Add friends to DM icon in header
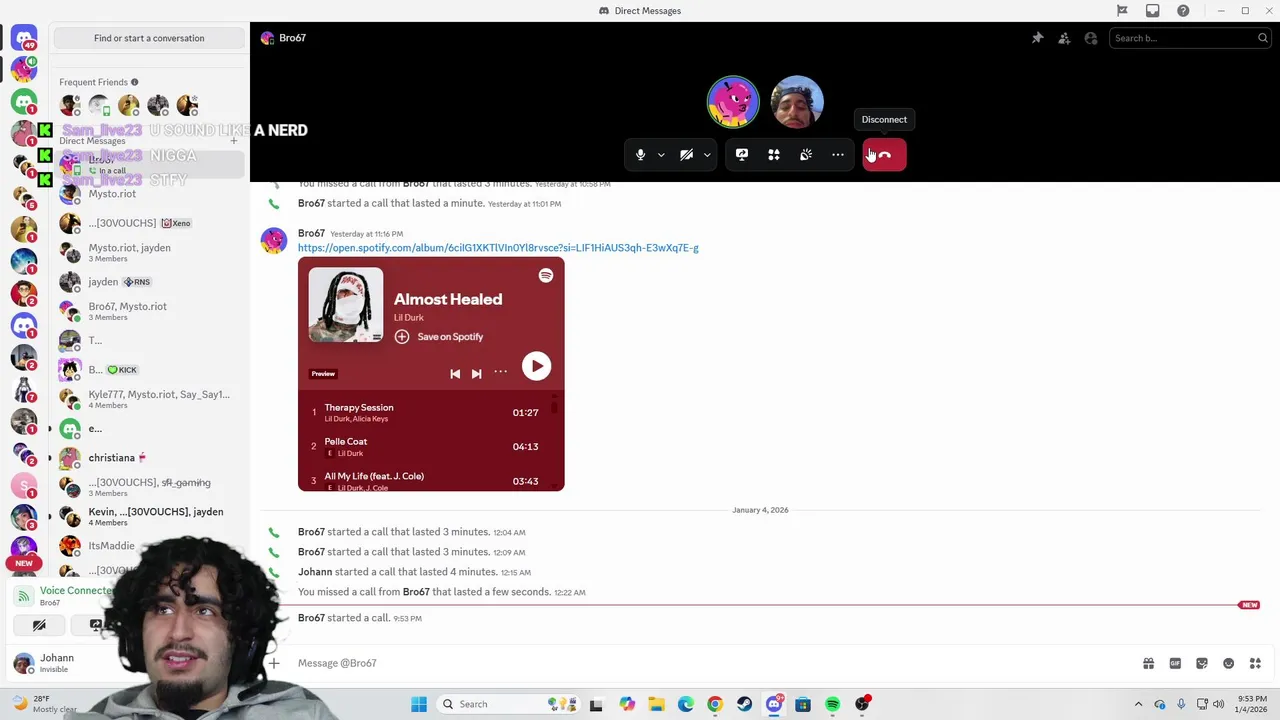This screenshot has width=1280, height=720. click(1064, 38)
